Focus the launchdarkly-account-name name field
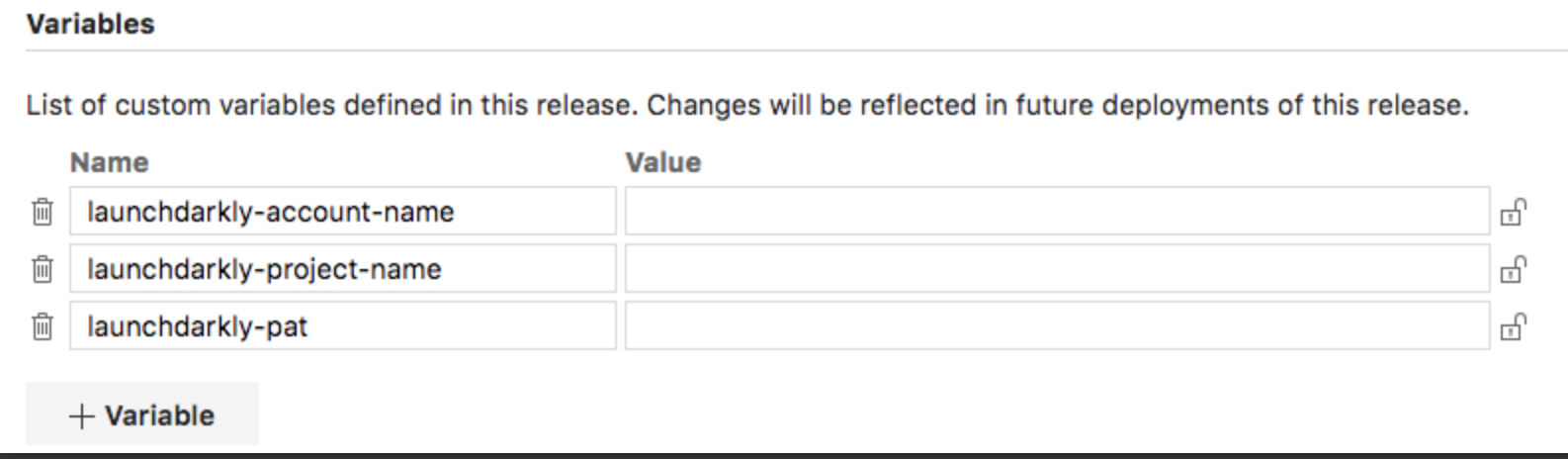 pos(342,212)
